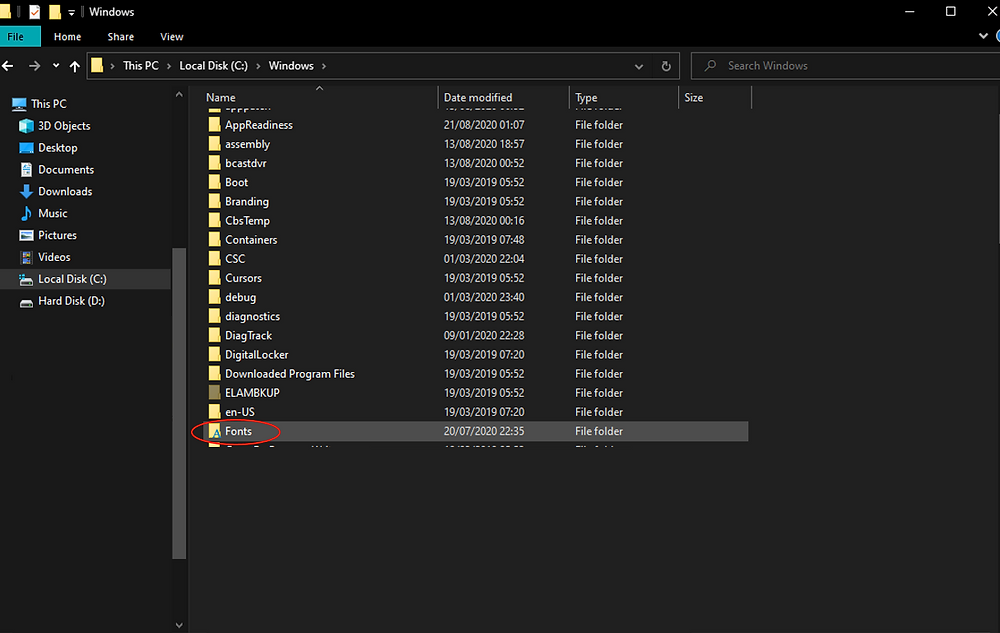
Task: Select Local Disk (C:) in sidebar
Action: tap(85, 279)
